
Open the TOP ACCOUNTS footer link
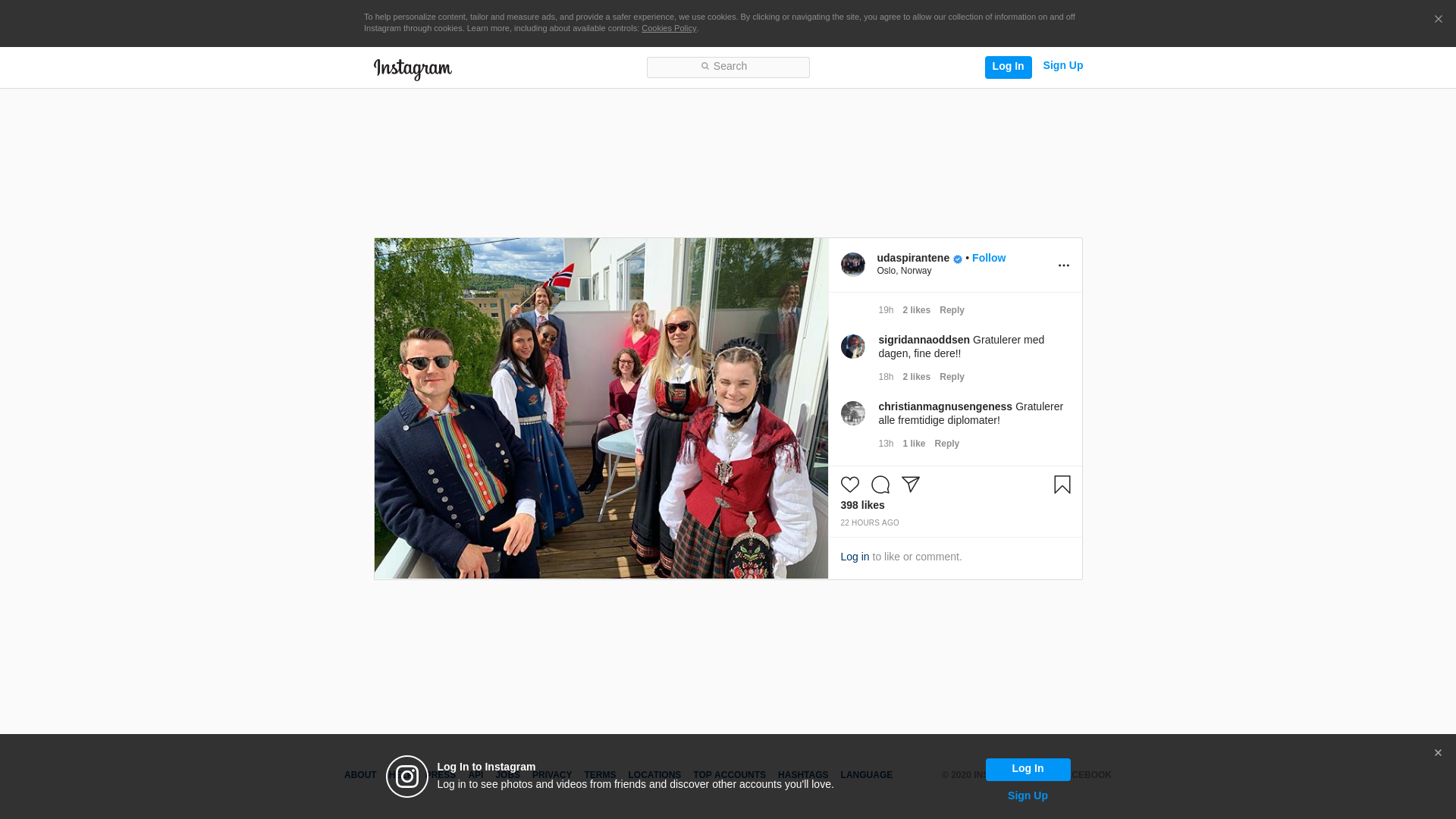tap(729, 775)
